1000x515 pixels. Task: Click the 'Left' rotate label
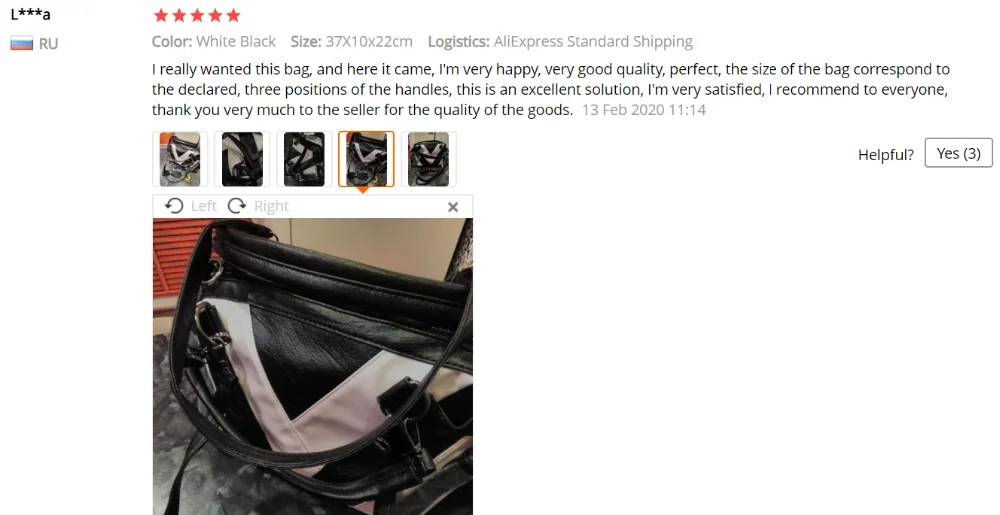pos(203,206)
